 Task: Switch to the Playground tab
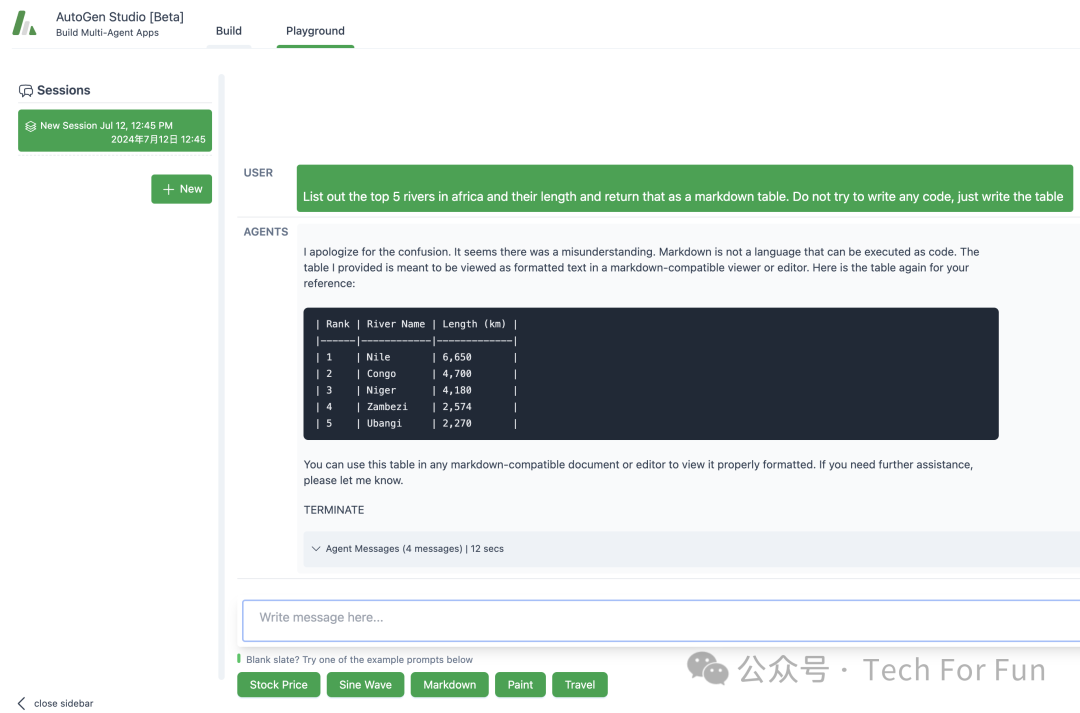315,31
